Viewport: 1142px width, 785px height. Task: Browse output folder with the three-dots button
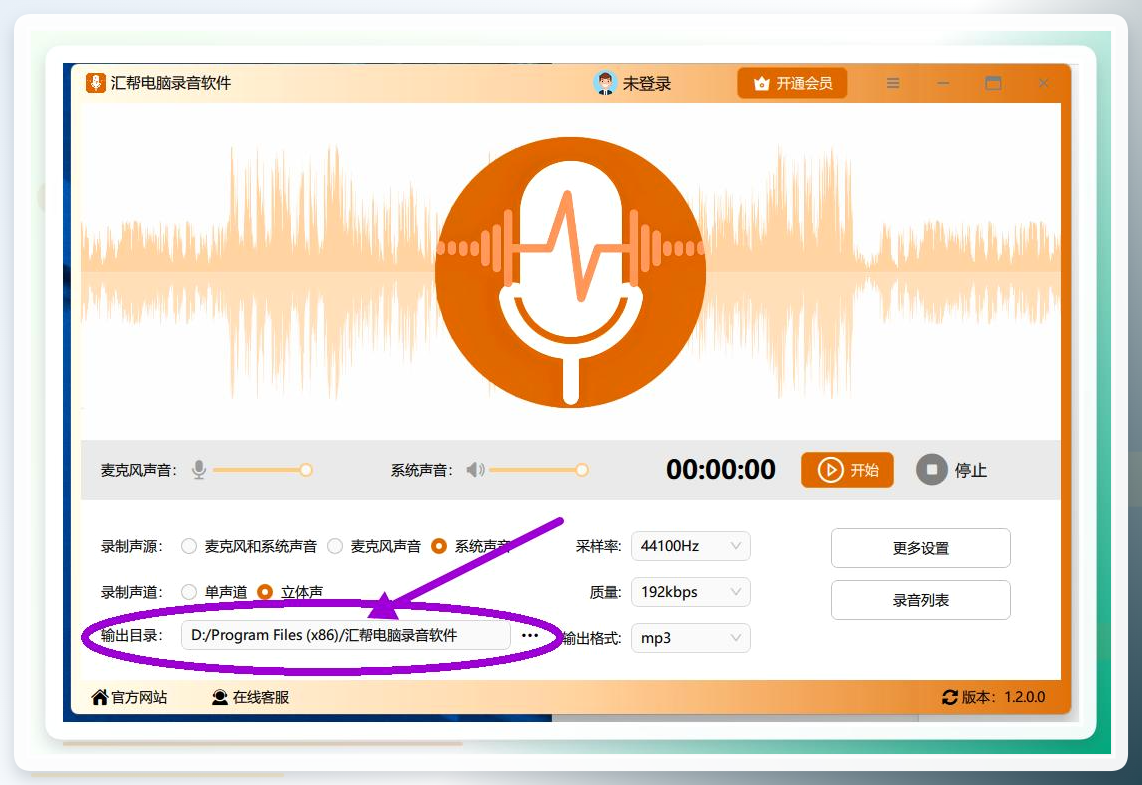tap(530, 635)
